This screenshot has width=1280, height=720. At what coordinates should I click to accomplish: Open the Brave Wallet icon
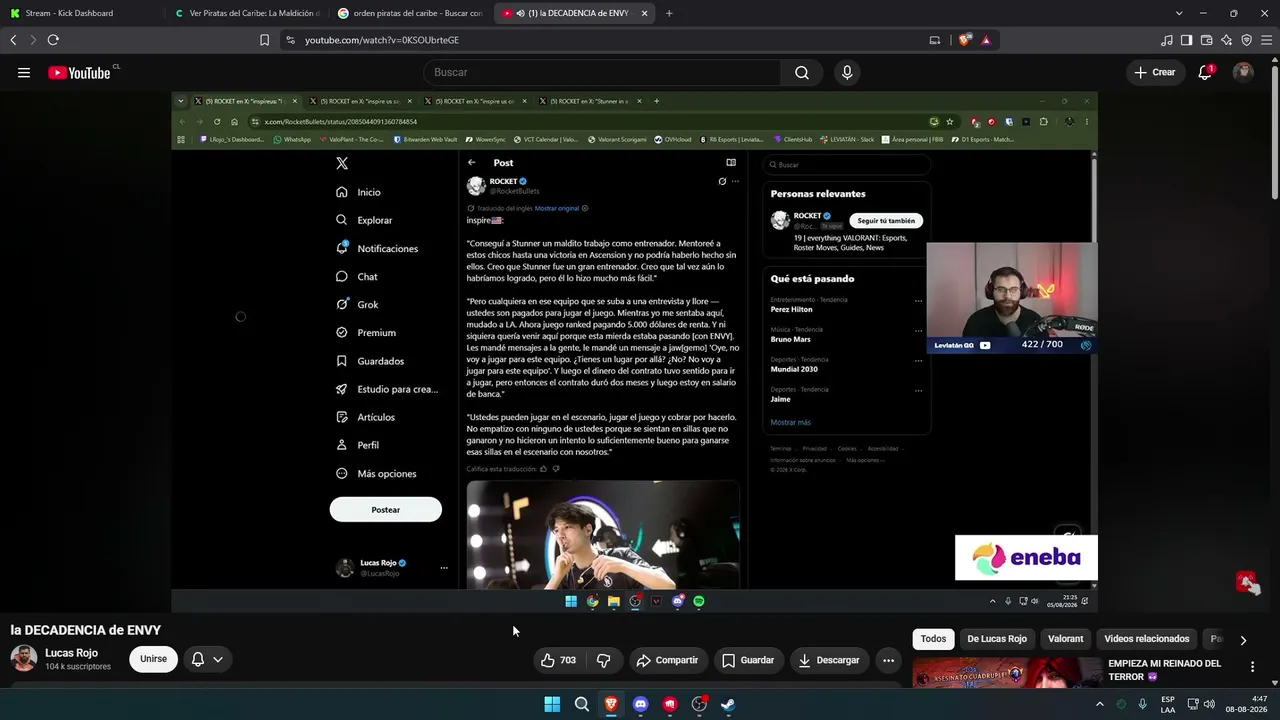1206,40
